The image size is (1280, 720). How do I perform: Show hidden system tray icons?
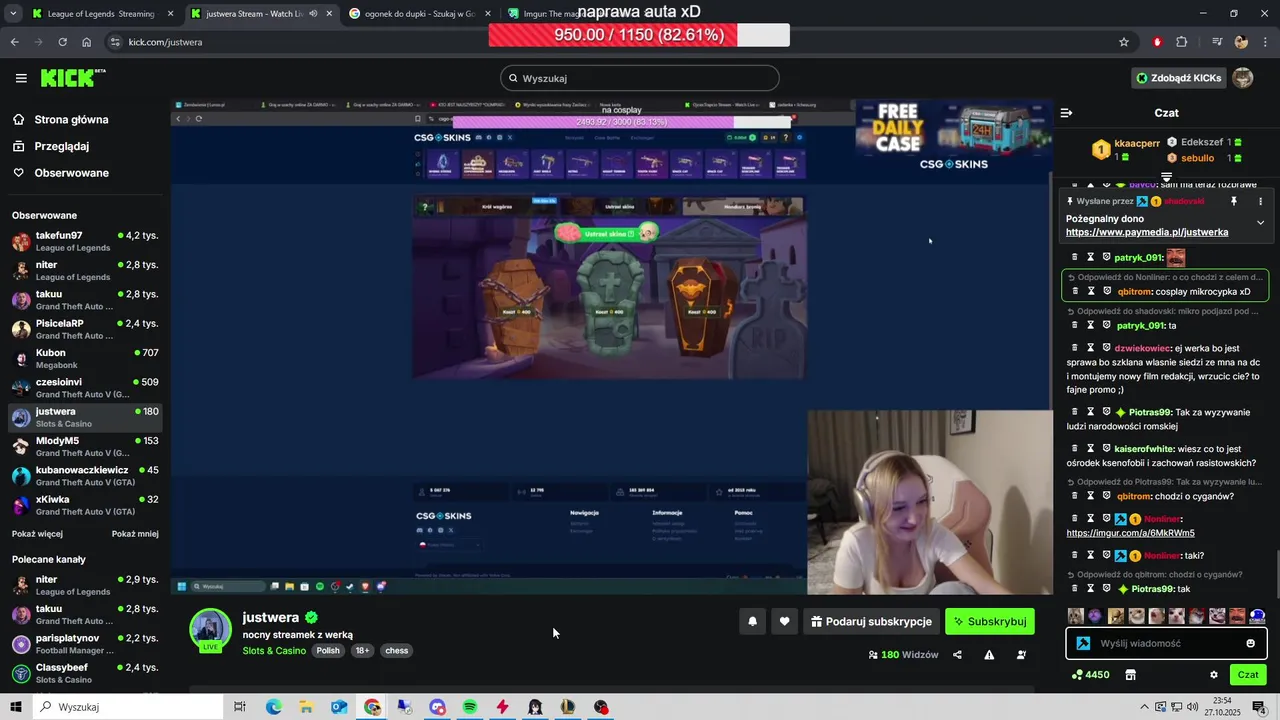pyautogui.click(x=1144, y=707)
